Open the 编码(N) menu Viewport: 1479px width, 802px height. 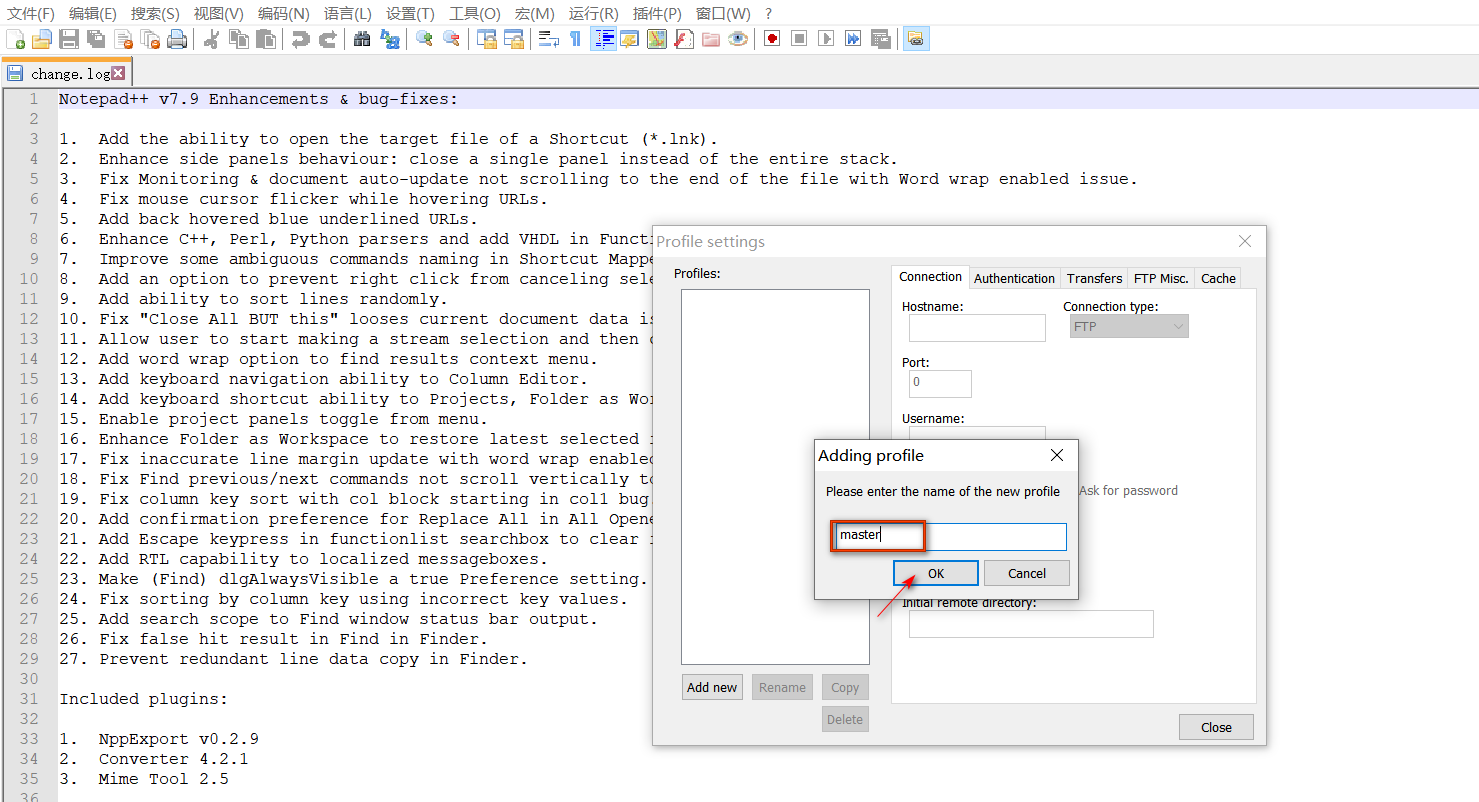[x=284, y=13]
